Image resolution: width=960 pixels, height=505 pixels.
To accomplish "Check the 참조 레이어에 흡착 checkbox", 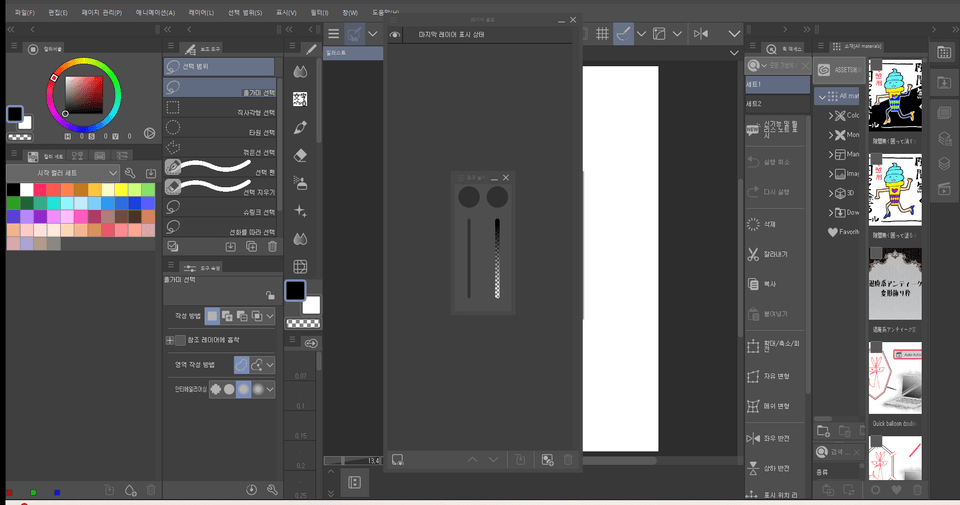I will point(180,340).
